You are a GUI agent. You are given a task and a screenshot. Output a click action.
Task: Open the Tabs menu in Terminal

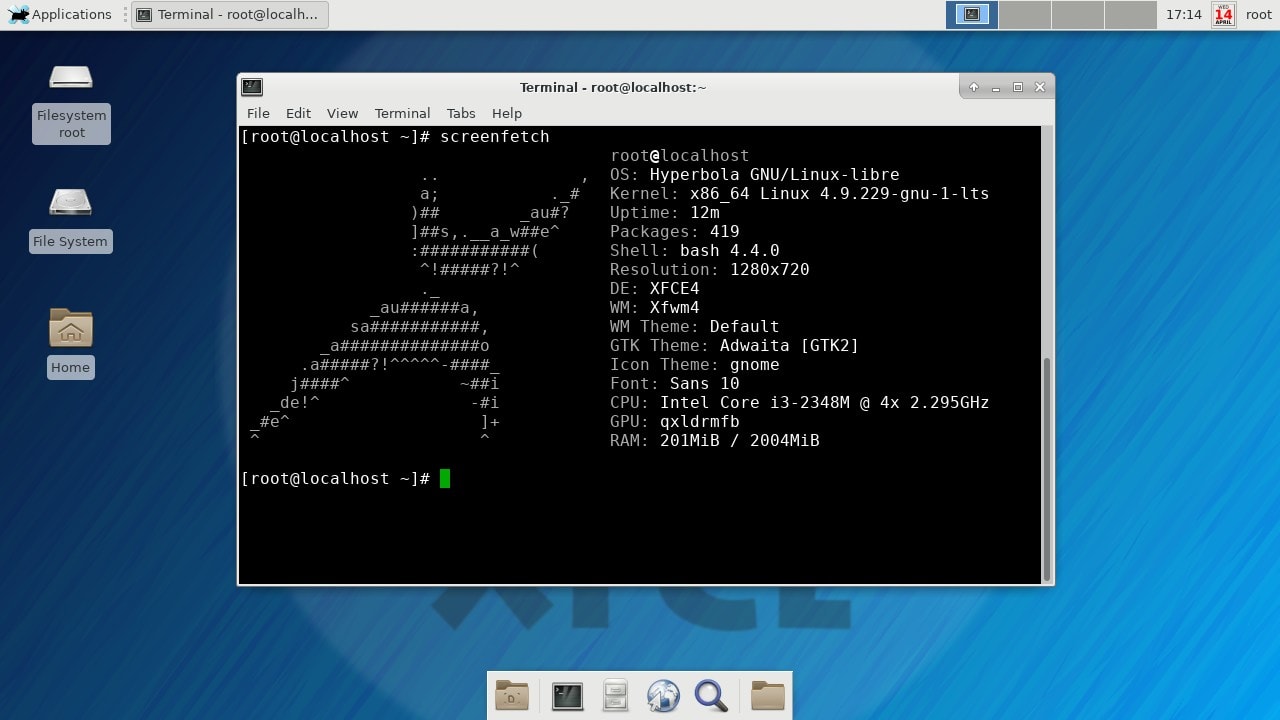[461, 113]
